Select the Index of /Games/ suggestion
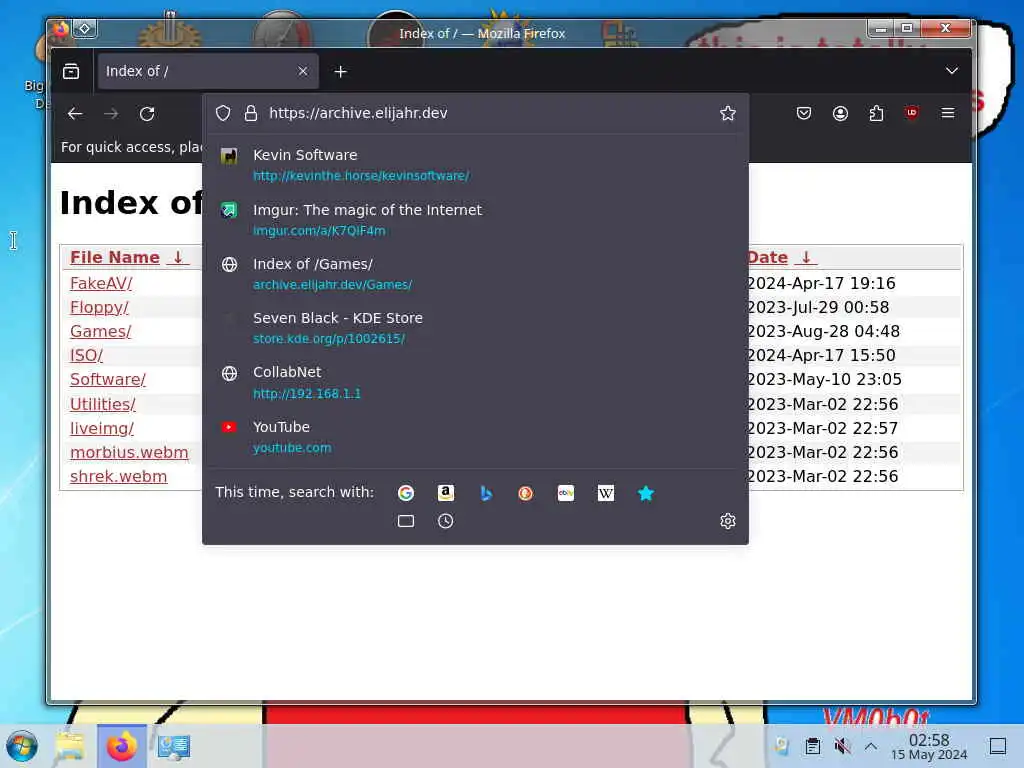1024x768 pixels. pyautogui.click(x=475, y=274)
